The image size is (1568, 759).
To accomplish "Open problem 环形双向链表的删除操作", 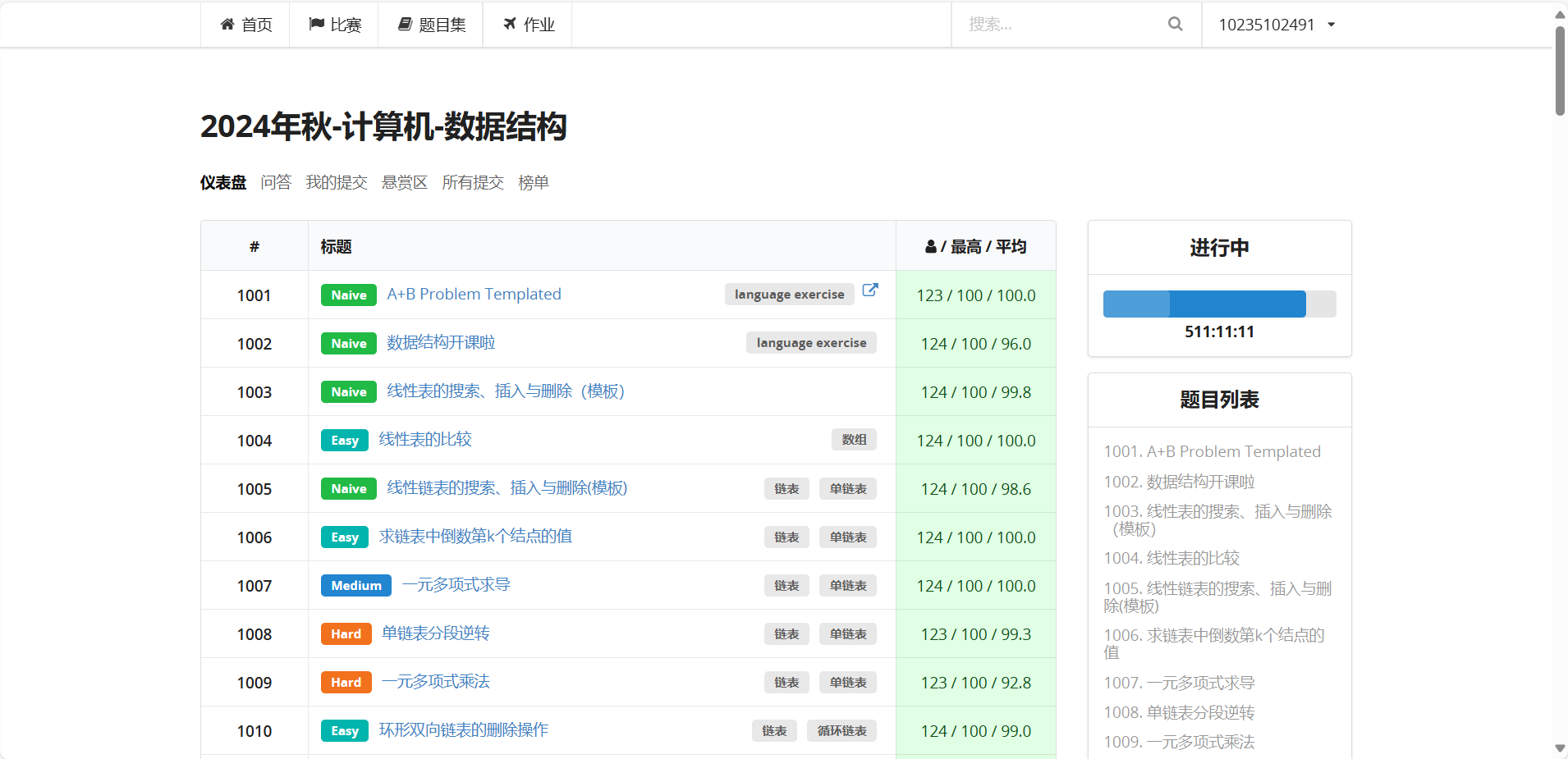I will pyautogui.click(x=463, y=729).
